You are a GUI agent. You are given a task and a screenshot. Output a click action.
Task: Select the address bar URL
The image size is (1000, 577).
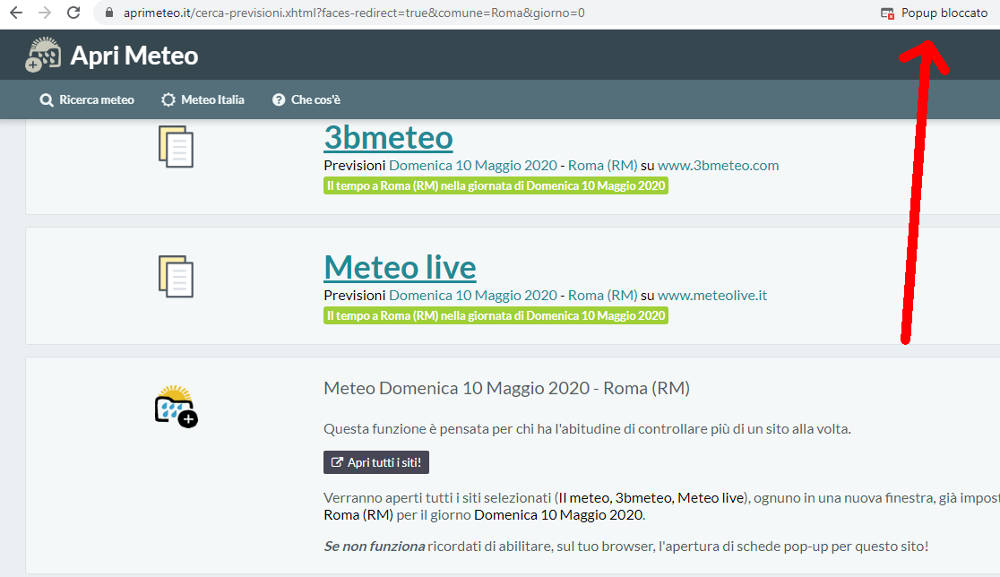pos(354,13)
